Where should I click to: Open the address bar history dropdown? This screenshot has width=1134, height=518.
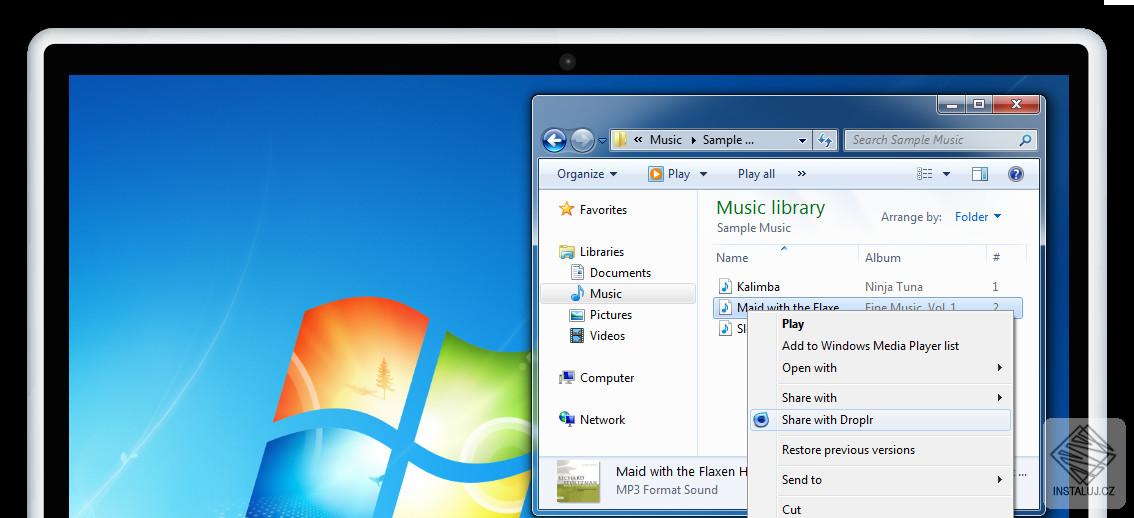coord(802,140)
